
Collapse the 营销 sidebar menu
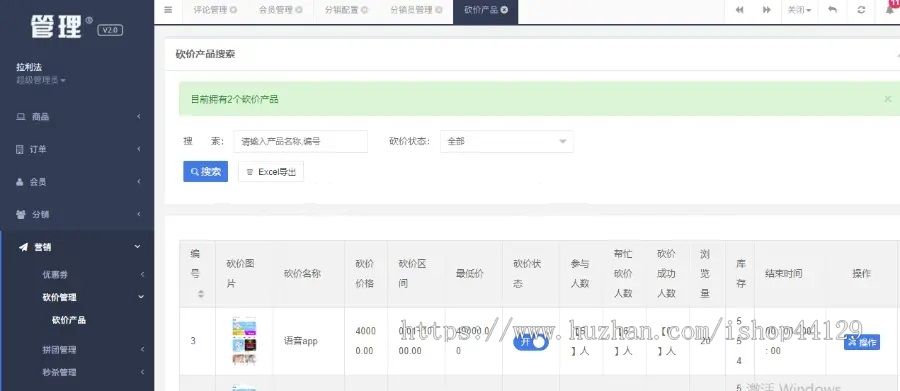pyautogui.click(x=77, y=247)
